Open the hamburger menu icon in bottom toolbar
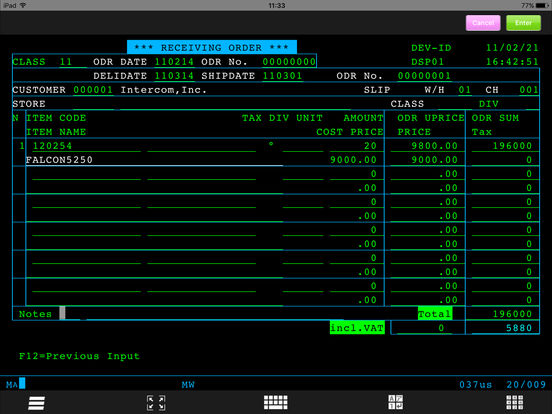Viewport: 552px width, 414px height. coord(36,403)
